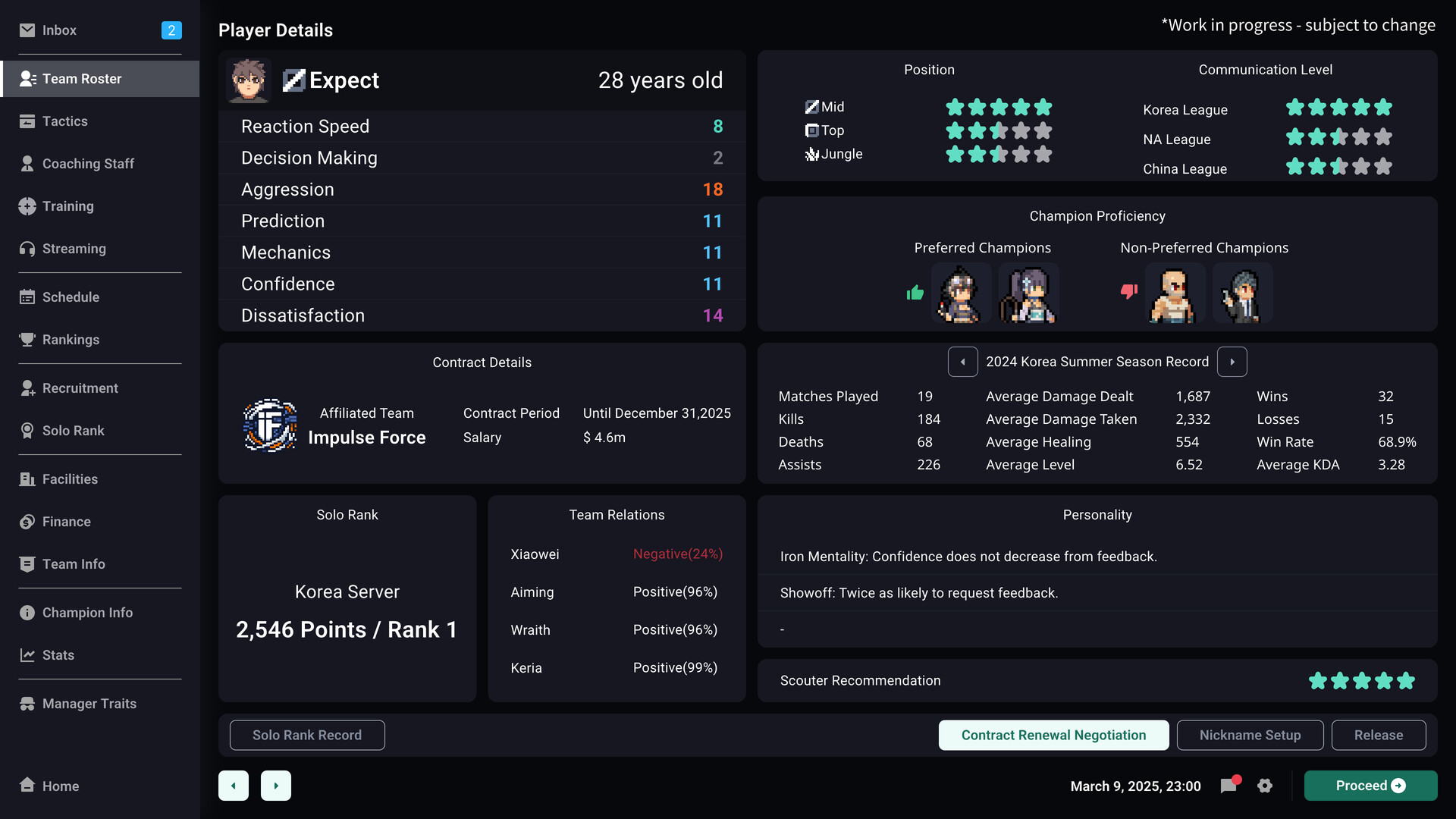Click the Streaming headset icon
The image size is (1456, 819).
tap(27, 249)
